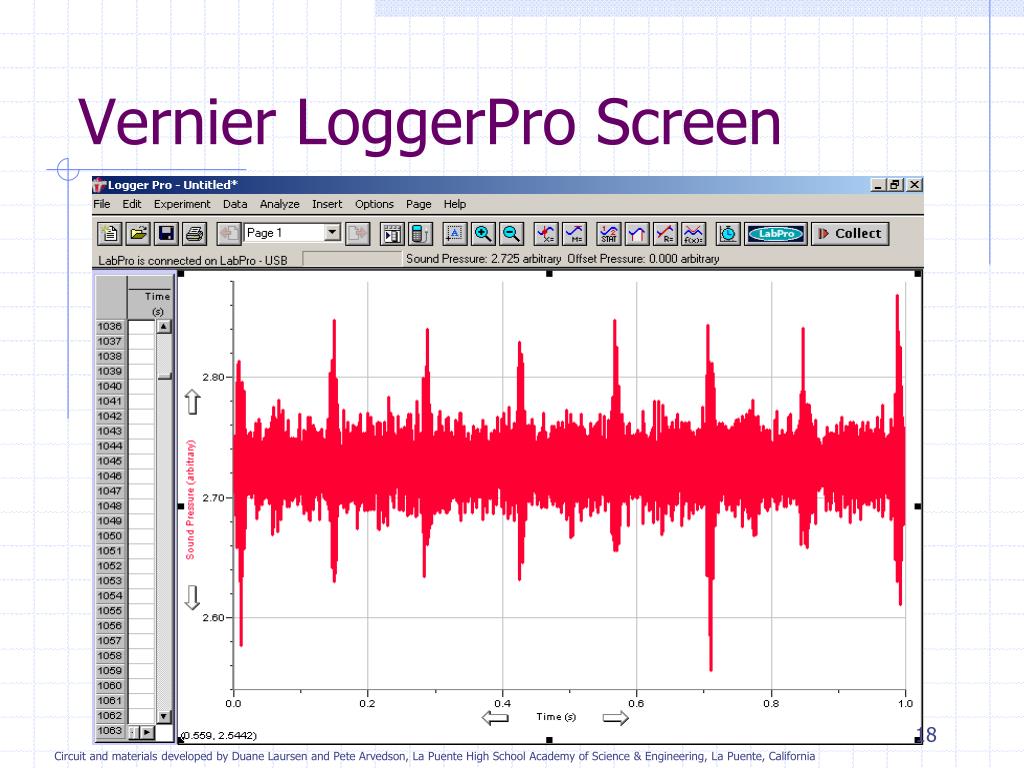Open the Edit menu

131,204
